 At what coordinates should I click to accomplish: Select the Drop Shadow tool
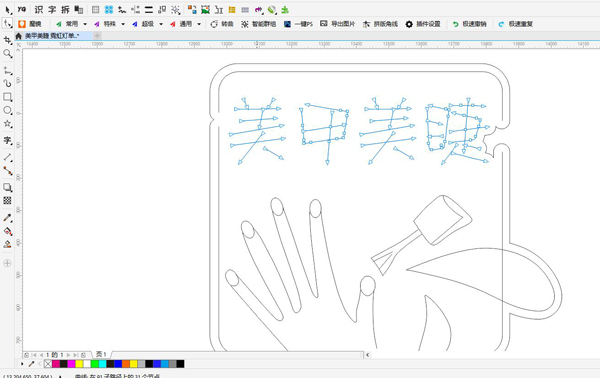[x=7, y=187]
